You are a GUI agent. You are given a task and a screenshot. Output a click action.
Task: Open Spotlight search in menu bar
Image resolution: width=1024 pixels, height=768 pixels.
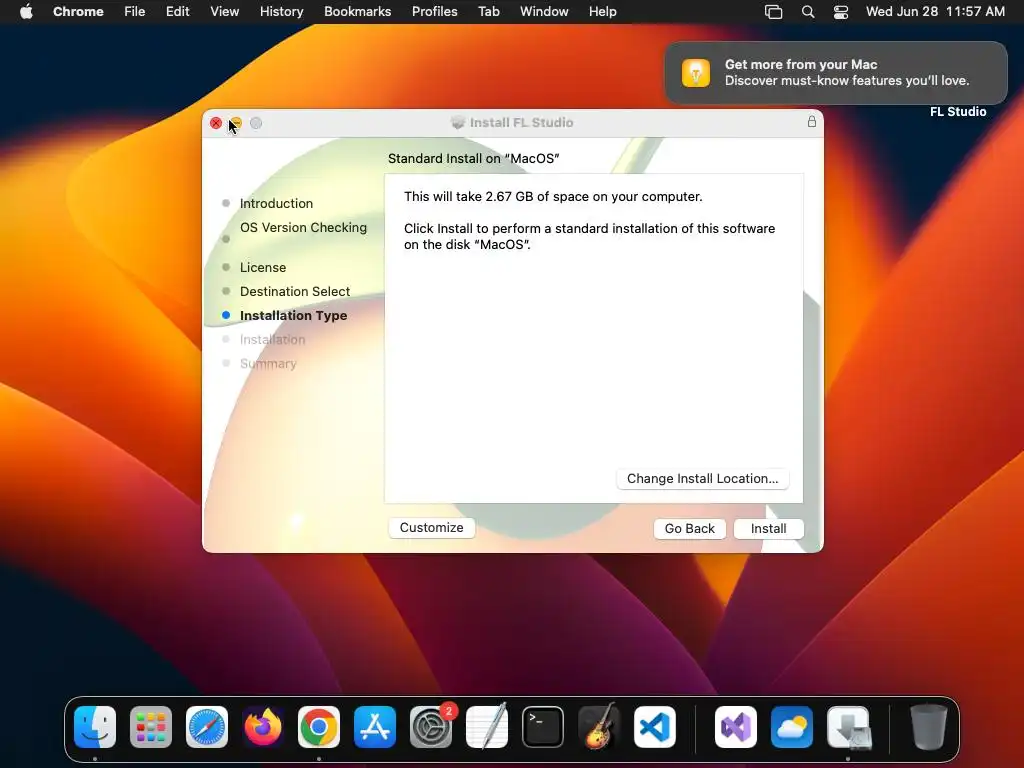808,12
